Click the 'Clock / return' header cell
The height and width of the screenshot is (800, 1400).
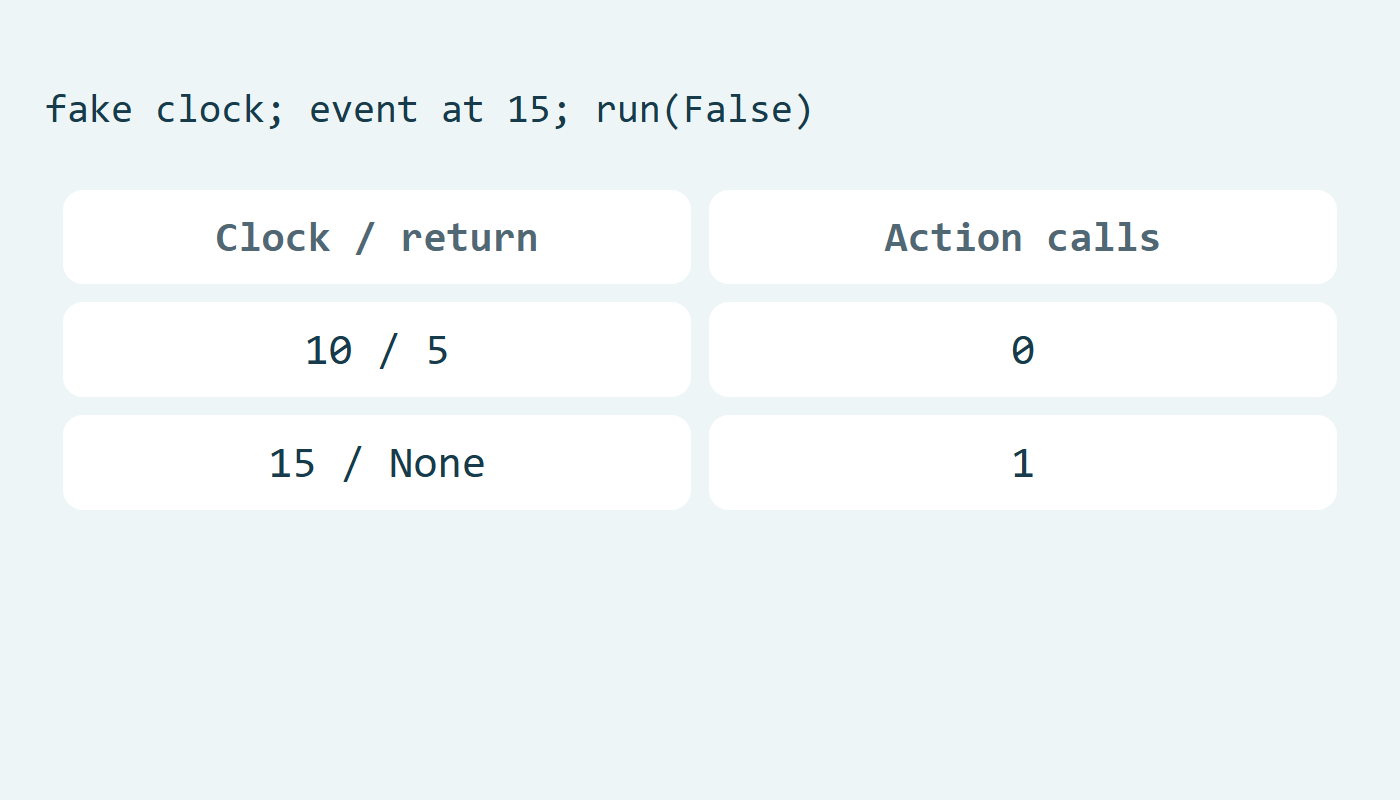(x=377, y=237)
